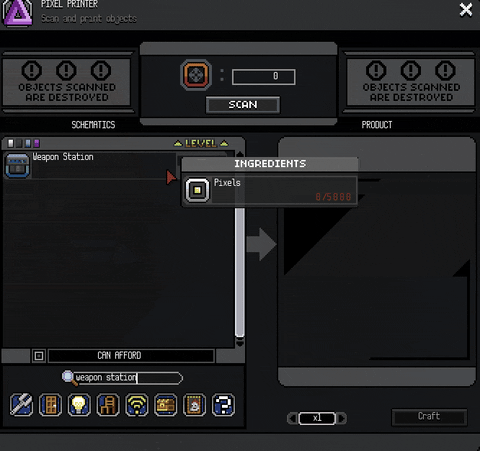Click the scan item slot
480x451 pixels.
click(196, 75)
